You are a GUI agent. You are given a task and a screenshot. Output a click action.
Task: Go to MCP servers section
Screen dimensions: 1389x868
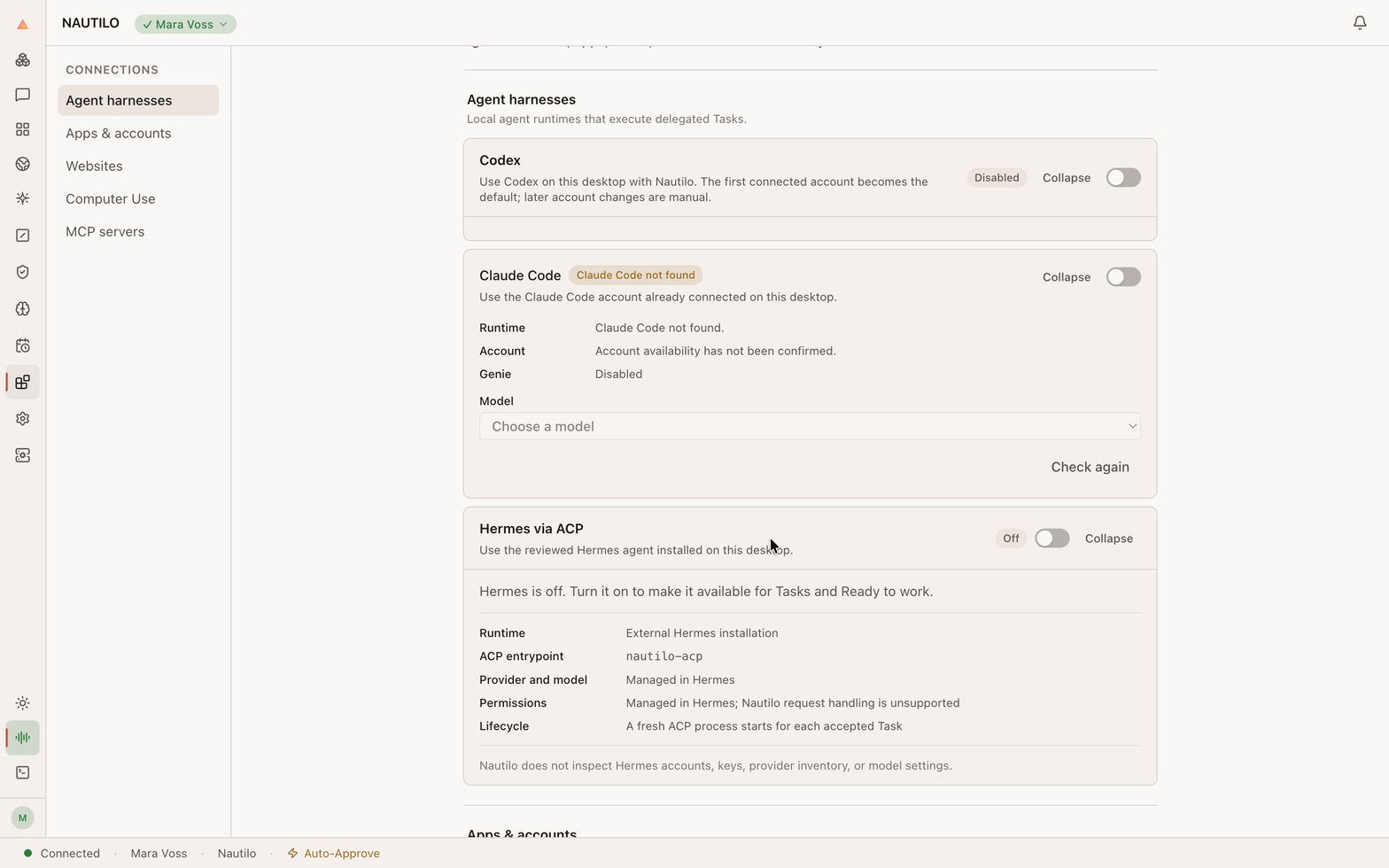tap(138, 231)
